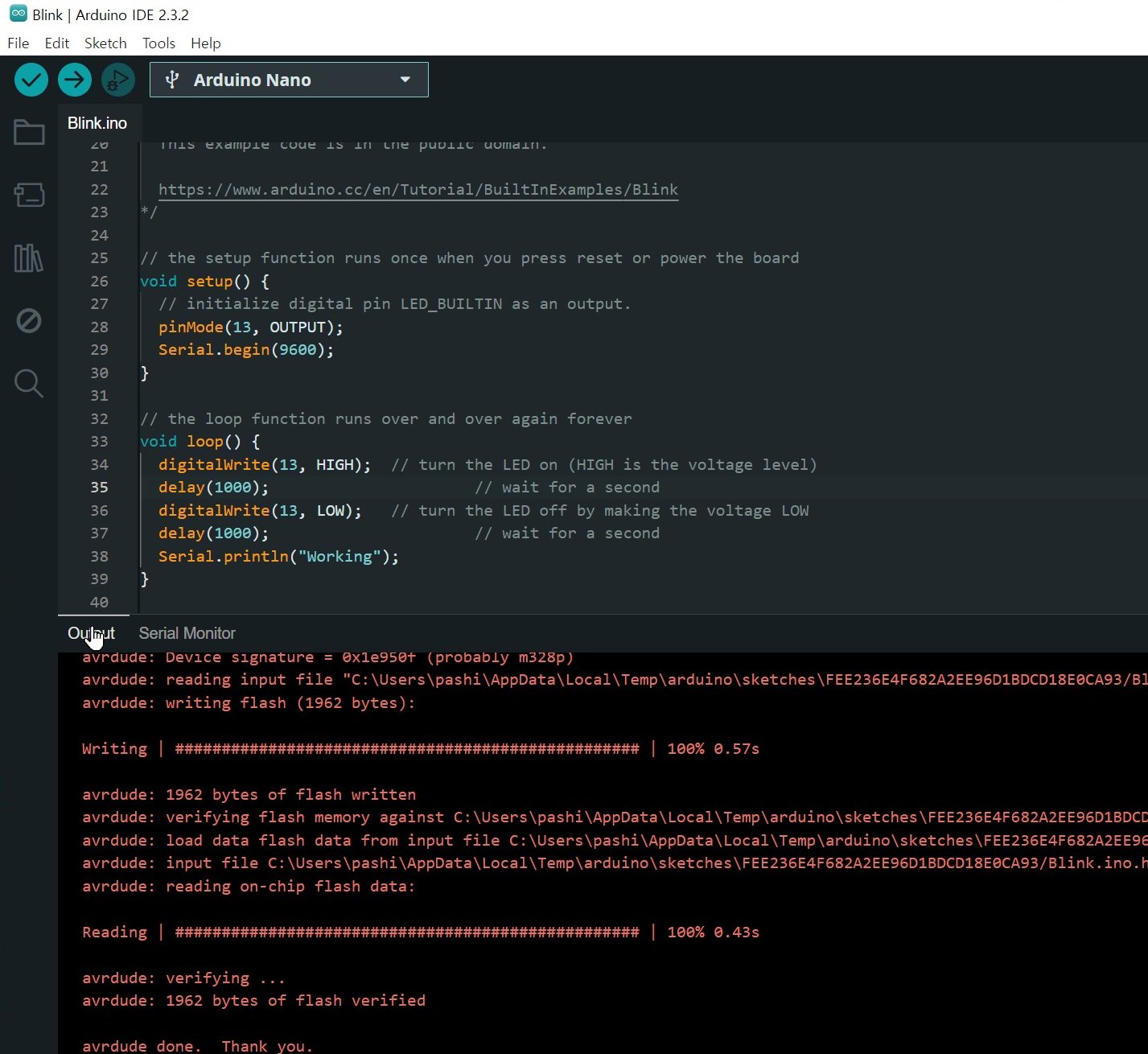
Task: Click the Upload arrow button
Action: click(75, 80)
